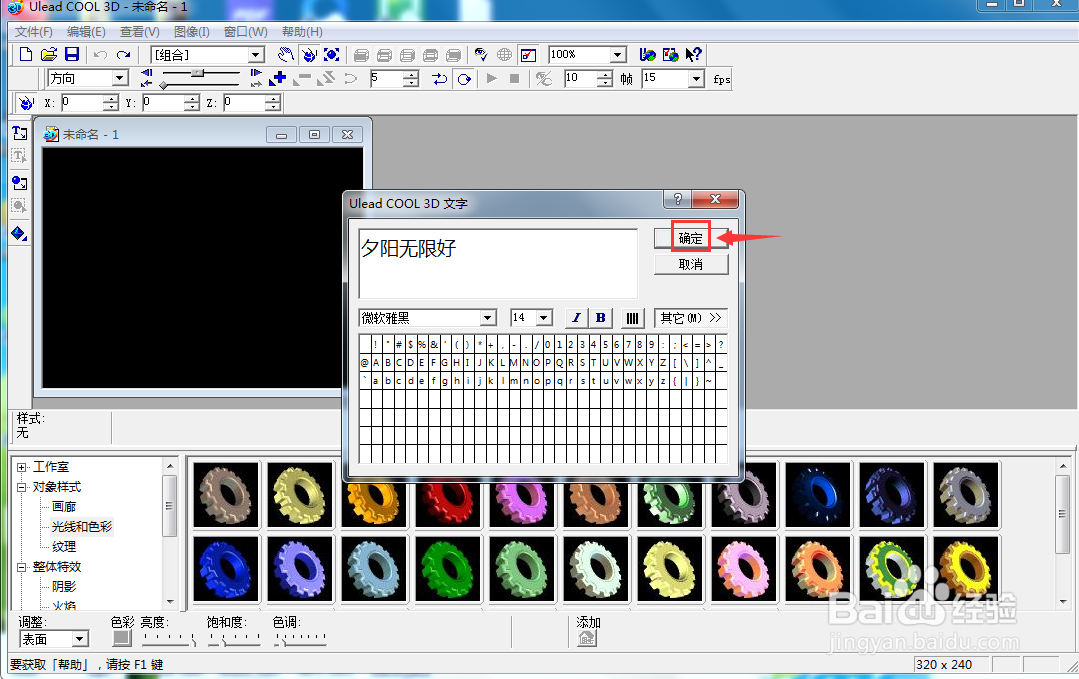Select the Move Object hand tool
The height and width of the screenshot is (679, 1079).
(286, 54)
